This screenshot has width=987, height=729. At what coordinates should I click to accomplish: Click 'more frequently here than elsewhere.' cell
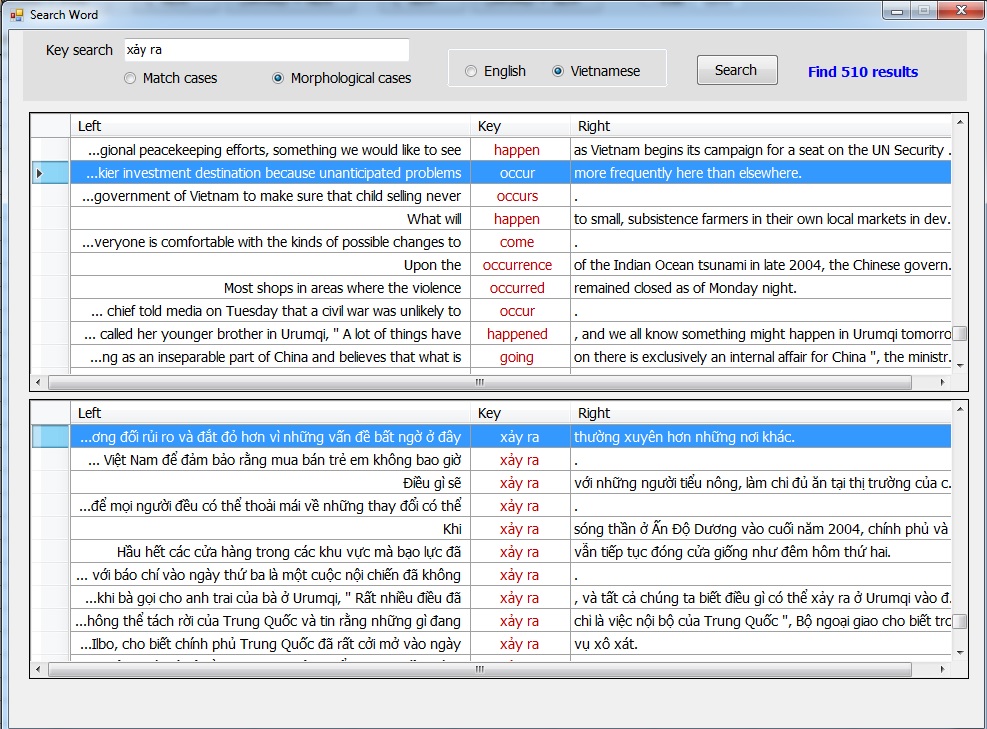[761, 173]
